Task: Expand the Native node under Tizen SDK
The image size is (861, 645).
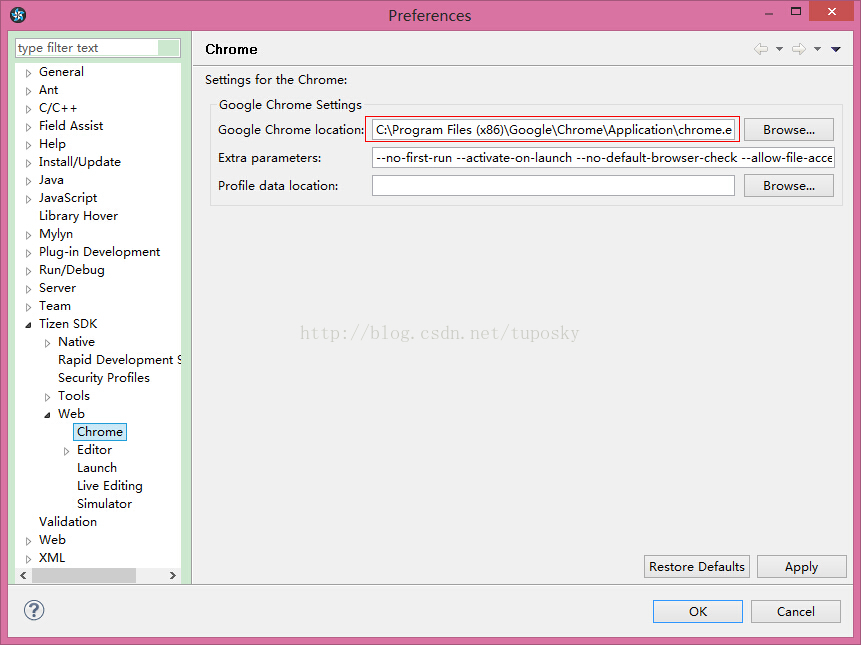Action: click(48, 343)
